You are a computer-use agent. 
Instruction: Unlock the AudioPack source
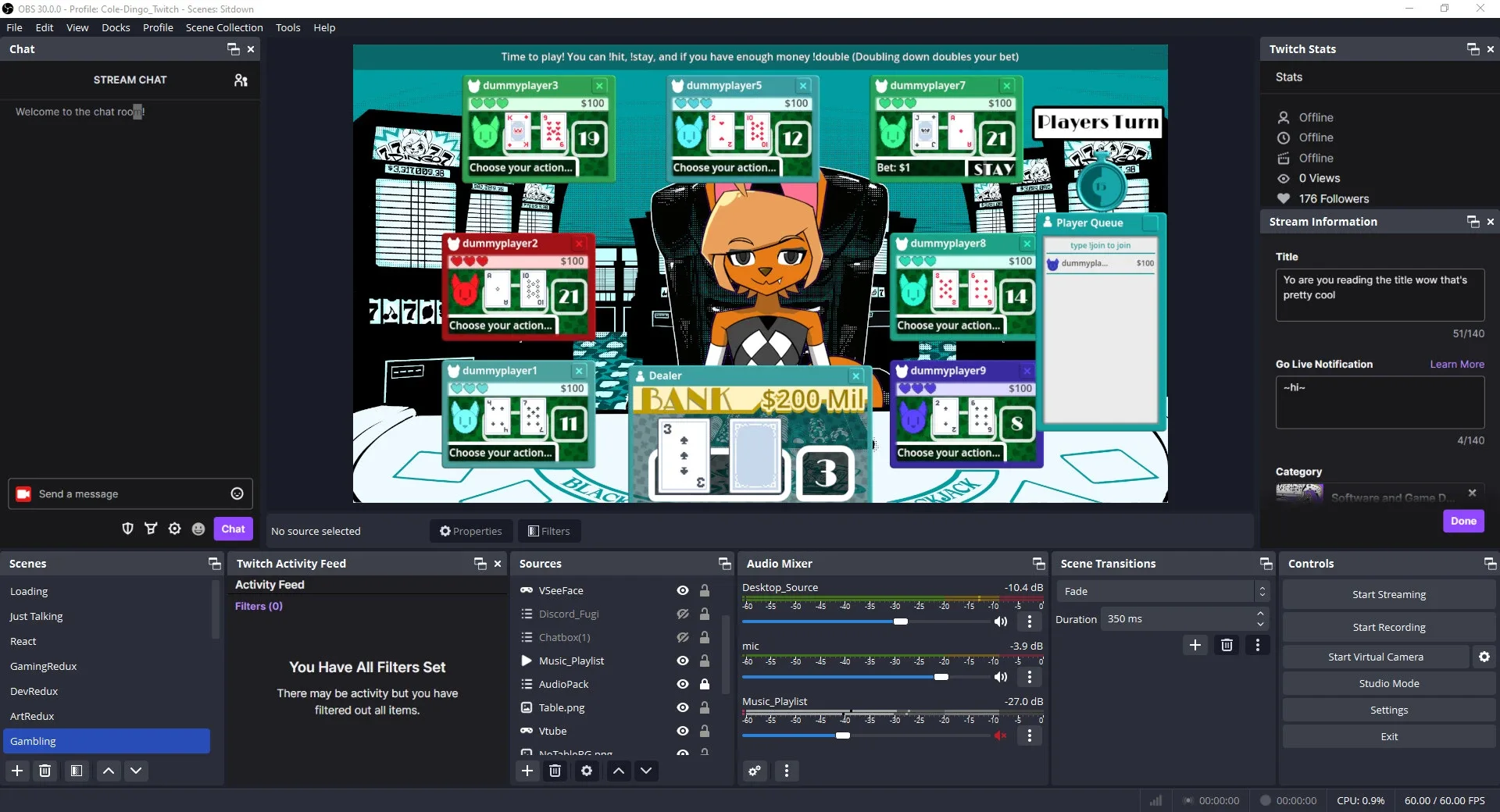click(x=704, y=684)
